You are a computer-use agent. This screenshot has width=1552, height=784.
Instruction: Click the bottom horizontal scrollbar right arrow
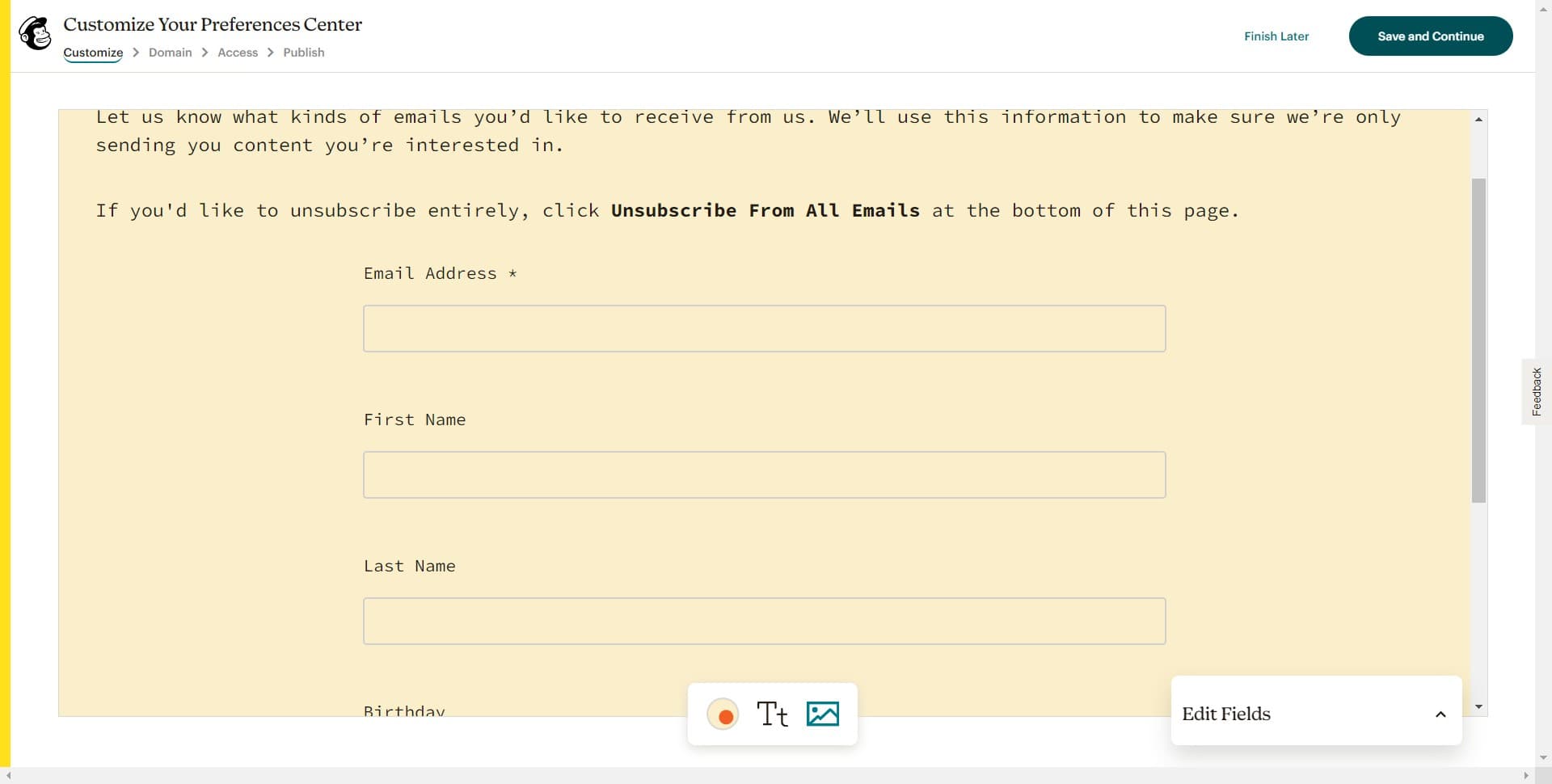1526,776
